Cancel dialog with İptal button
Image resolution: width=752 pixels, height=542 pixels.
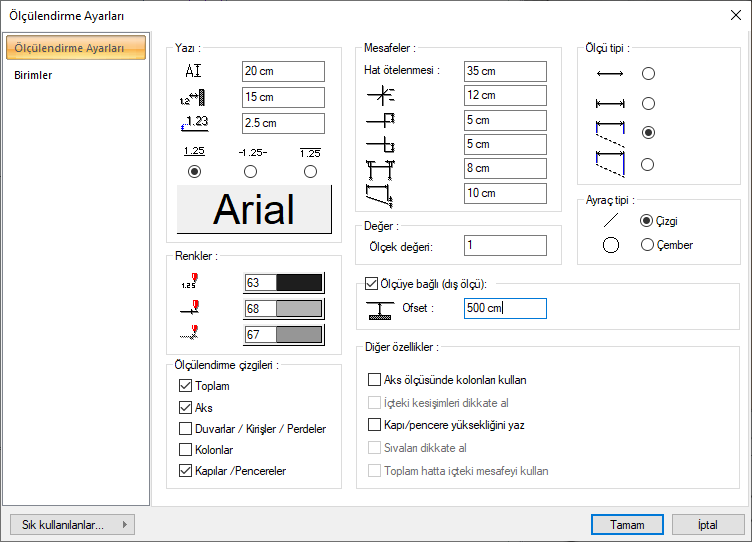click(707, 524)
